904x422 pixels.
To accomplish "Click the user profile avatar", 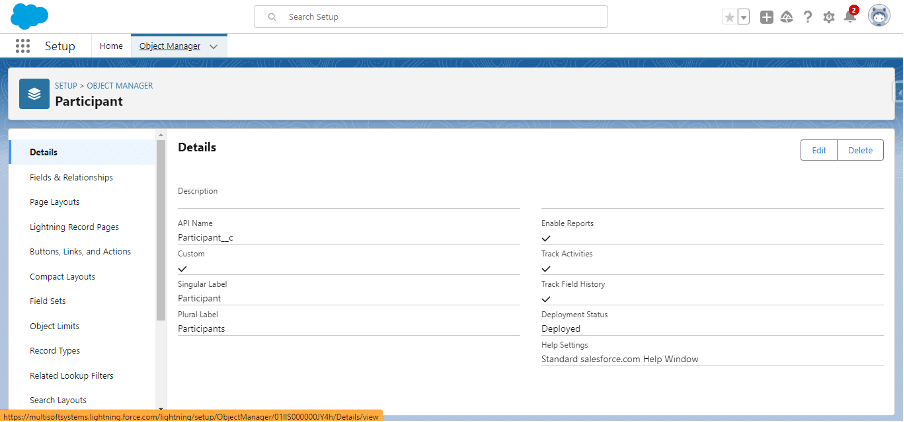I will pos(879,16).
